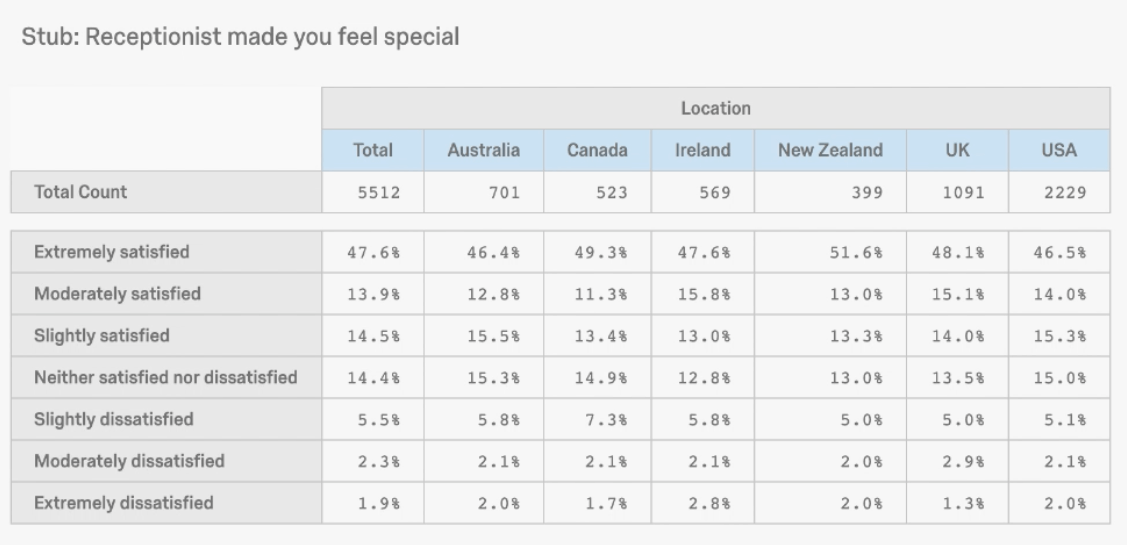Select the 5512 total count cell
This screenshot has width=1127, height=545.
[x=373, y=192]
